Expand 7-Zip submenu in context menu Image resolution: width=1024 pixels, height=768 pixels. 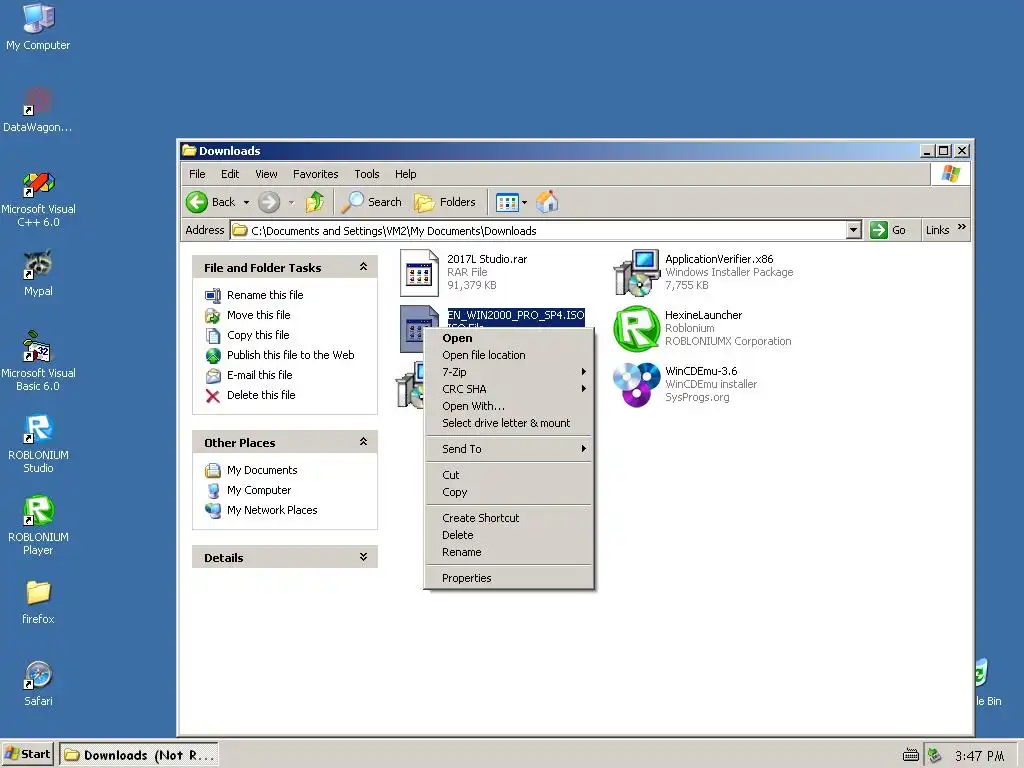[509, 372]
